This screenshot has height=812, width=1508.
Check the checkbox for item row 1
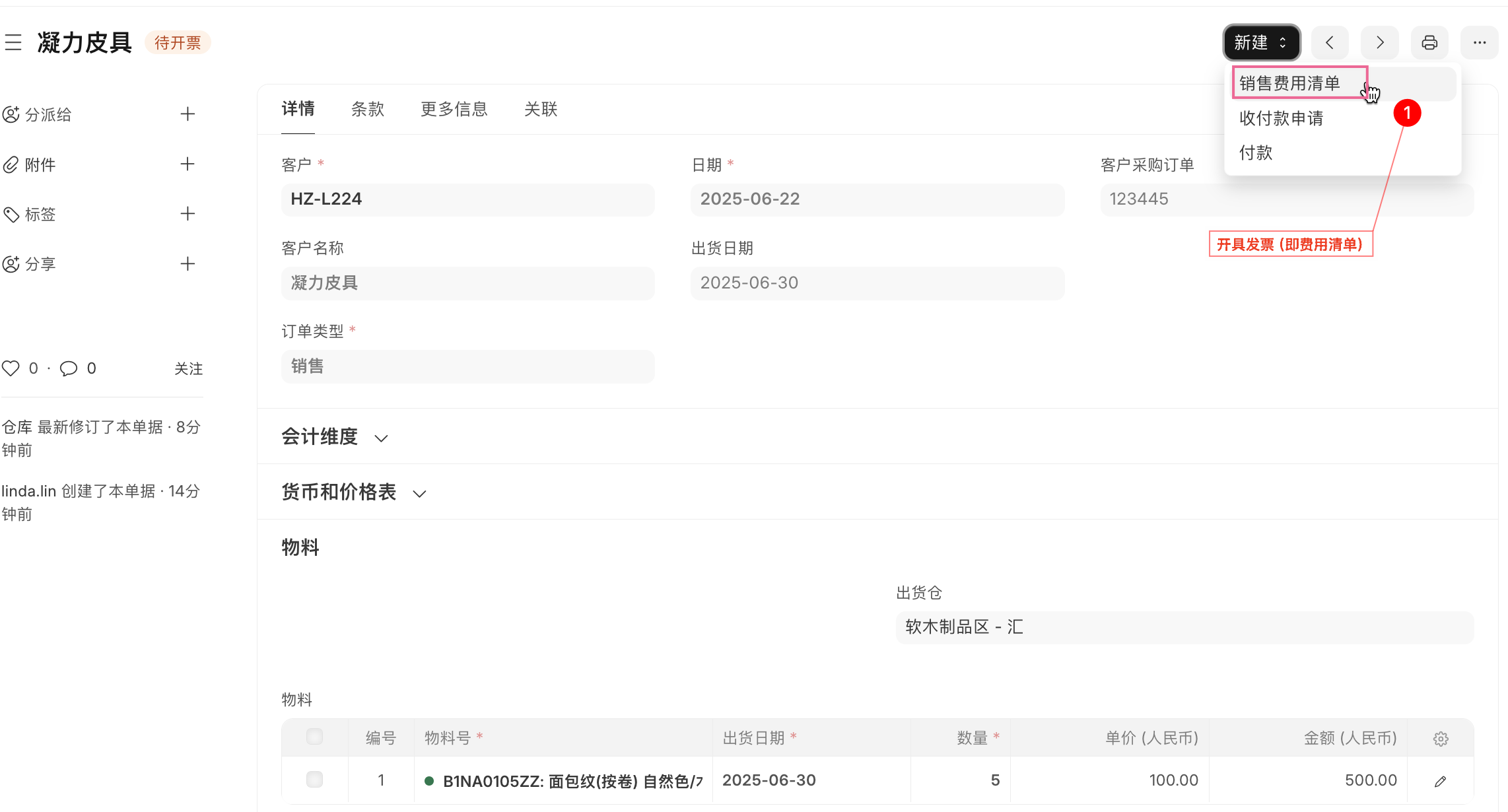(x=314, y=780)
